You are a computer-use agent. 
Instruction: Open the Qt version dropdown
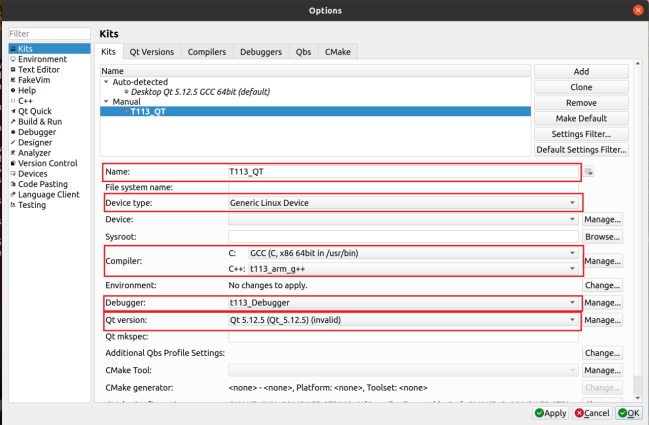point(403,320)
